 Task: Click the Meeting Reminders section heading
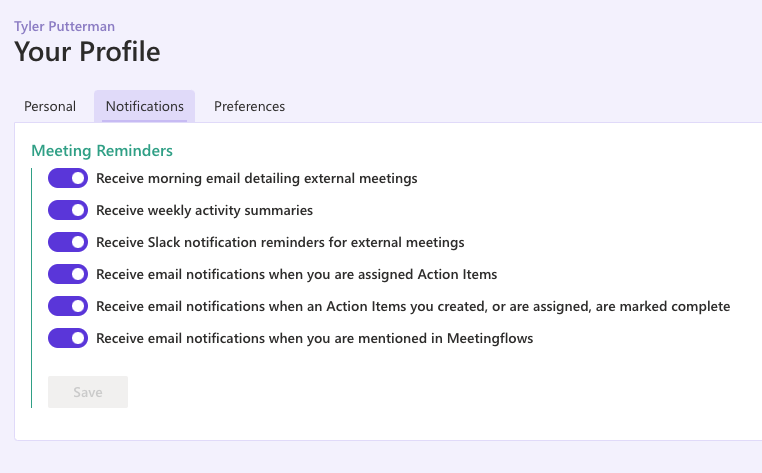[102, 151]
